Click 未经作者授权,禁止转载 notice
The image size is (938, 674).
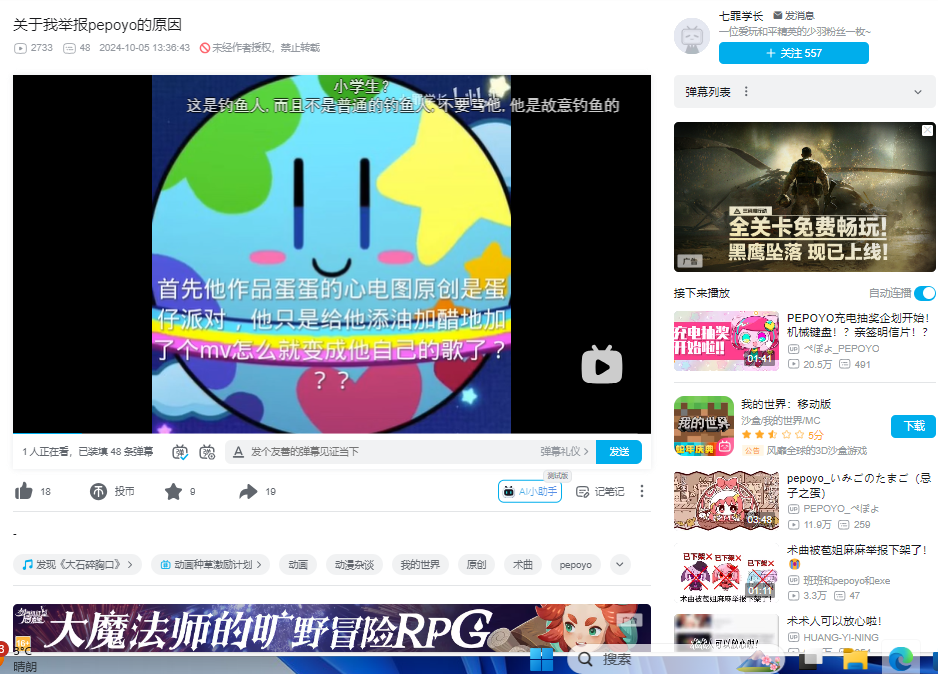[260, 48]
